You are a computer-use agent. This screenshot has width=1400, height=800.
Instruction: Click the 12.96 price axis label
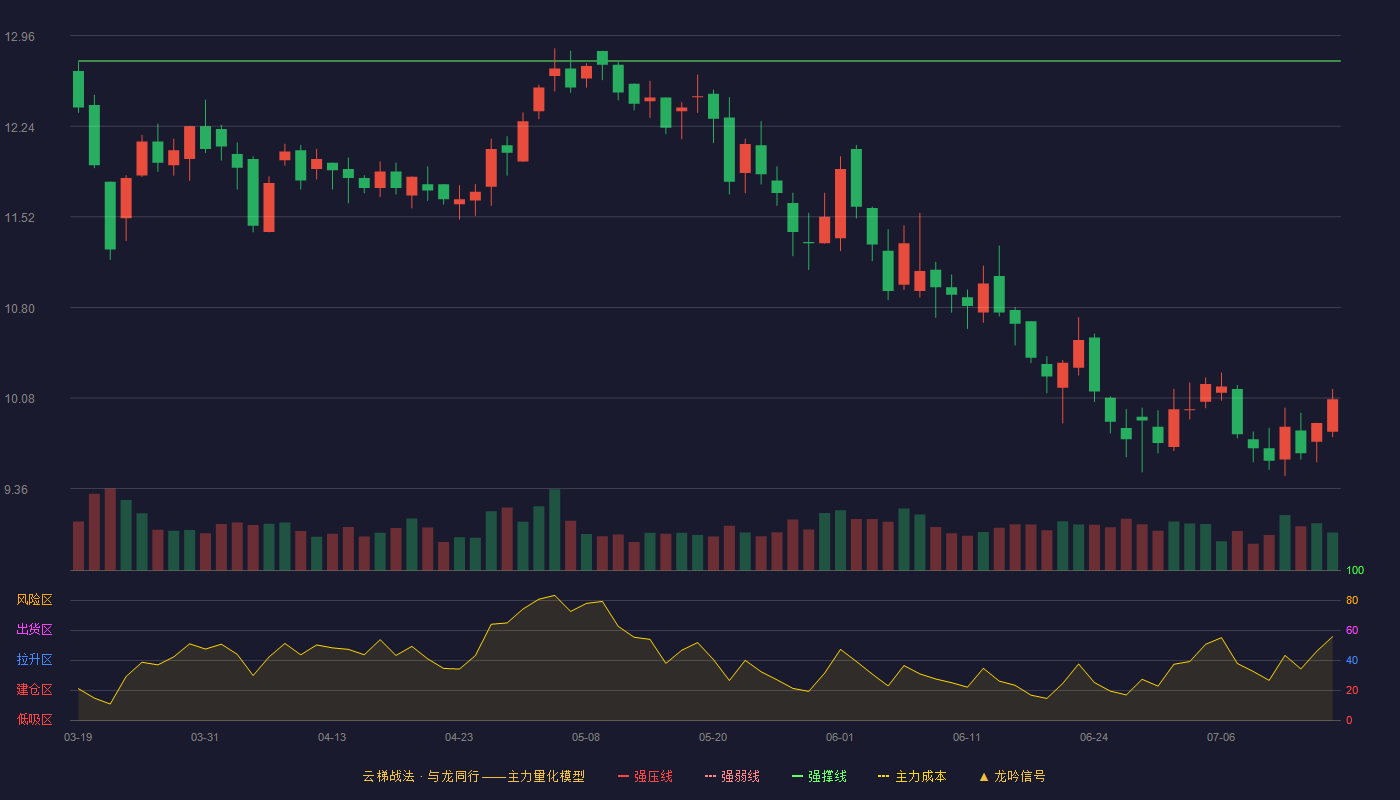[x=19, y=37]
